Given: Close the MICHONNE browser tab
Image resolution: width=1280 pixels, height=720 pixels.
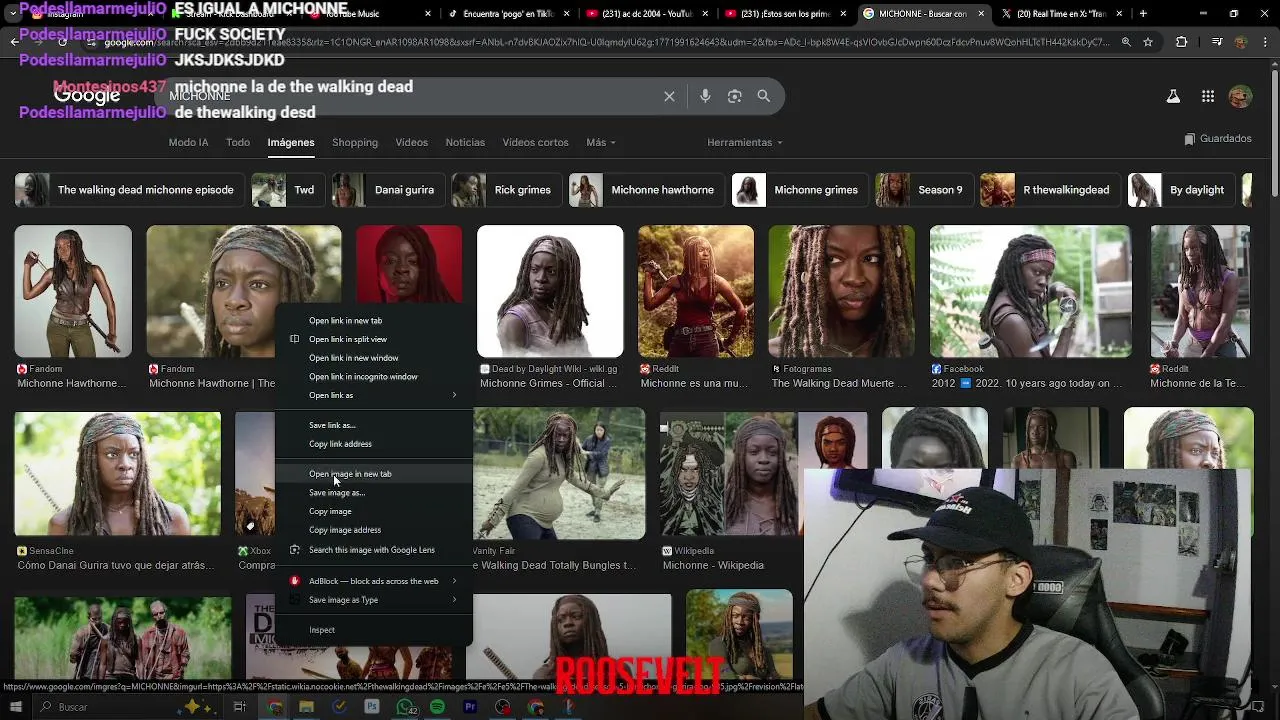Looking at the screenshot, I should pos(980,14).
